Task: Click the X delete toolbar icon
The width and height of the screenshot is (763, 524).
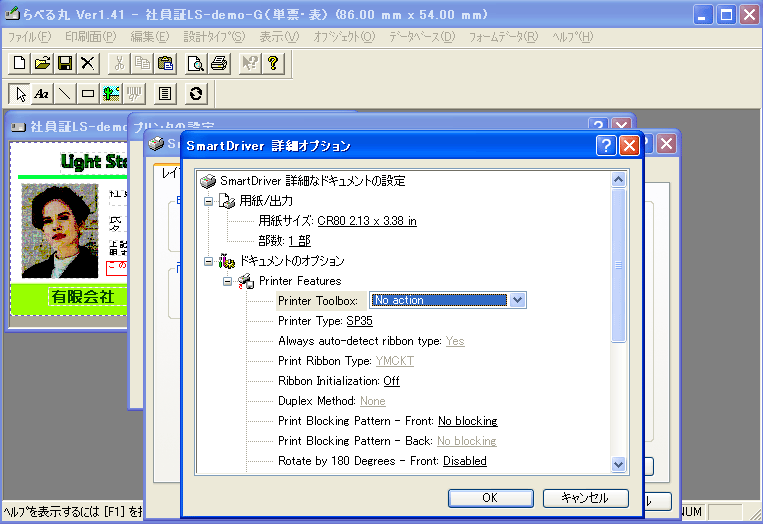Action: [x=88, y=63]
